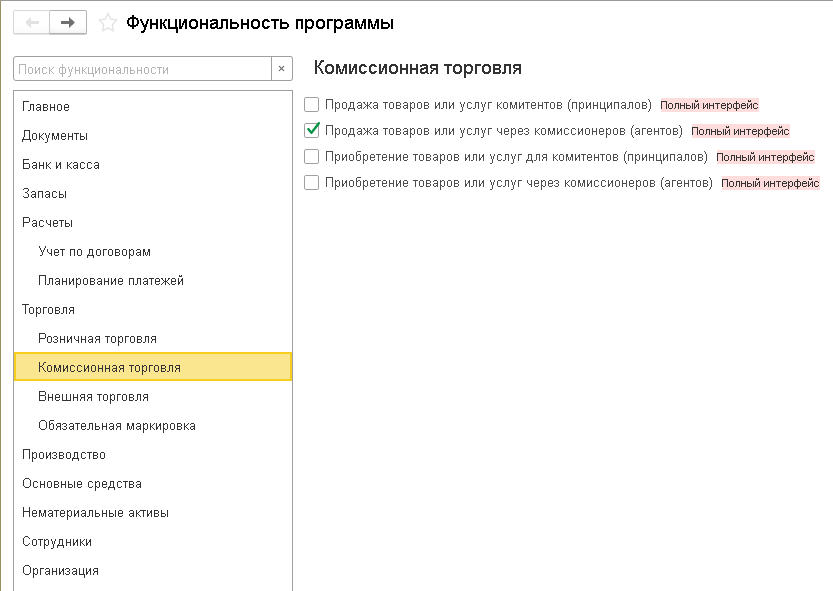Open Планирование платежей subsection
The height and width of the screenshot is (591, 833).
(110, 280)
